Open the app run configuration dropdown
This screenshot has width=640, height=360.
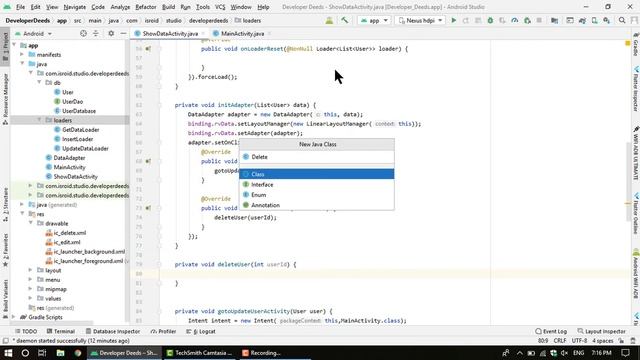click(x=374, y=20)
